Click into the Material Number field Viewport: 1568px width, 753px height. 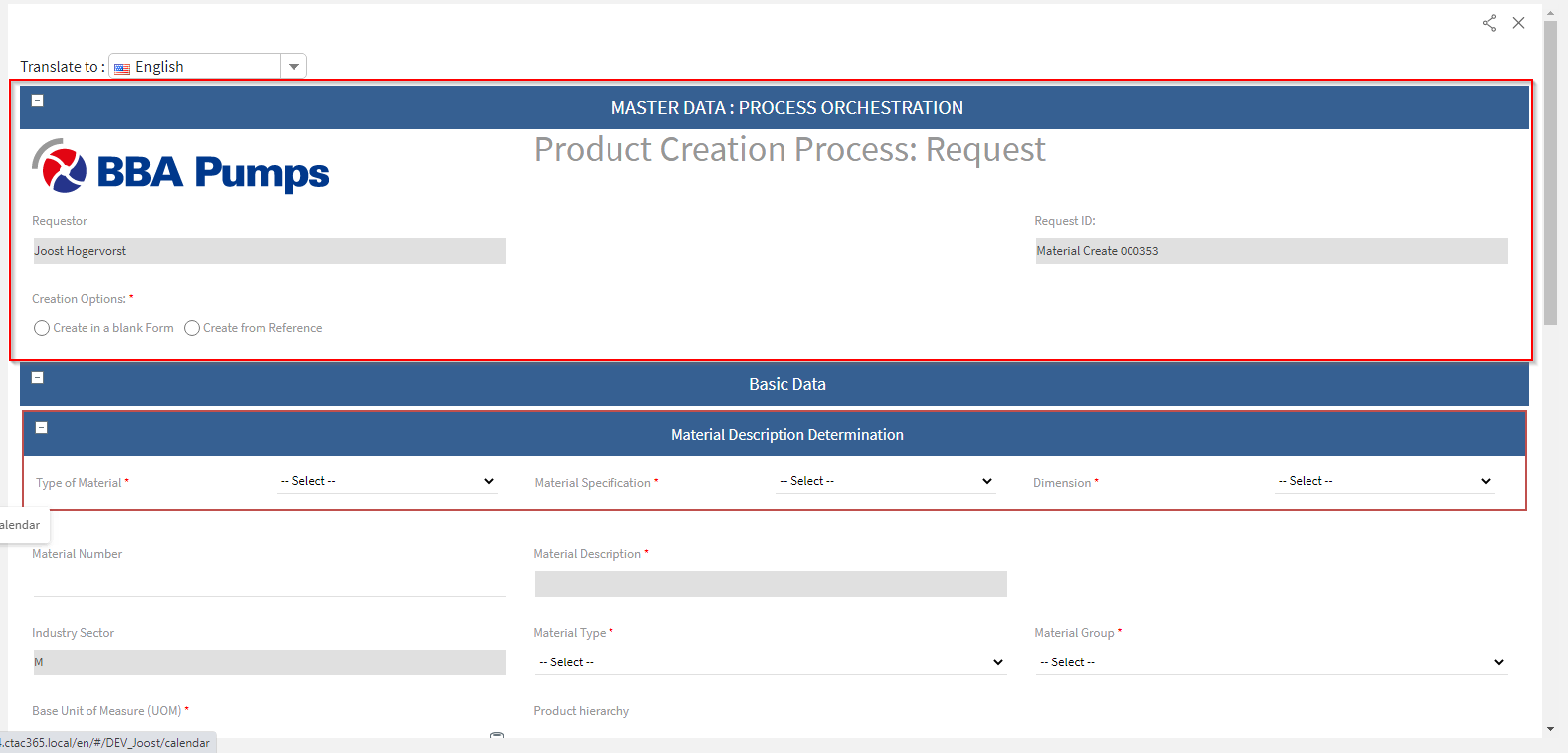(268, 583)
